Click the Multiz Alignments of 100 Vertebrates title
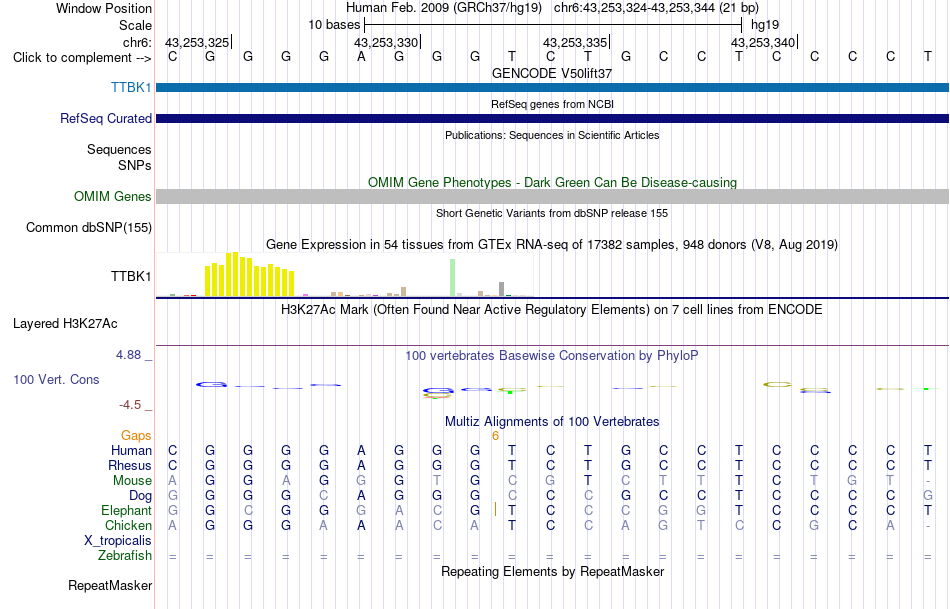The height and width of the screenshot is (609, 950). click(x=552, y=421)
